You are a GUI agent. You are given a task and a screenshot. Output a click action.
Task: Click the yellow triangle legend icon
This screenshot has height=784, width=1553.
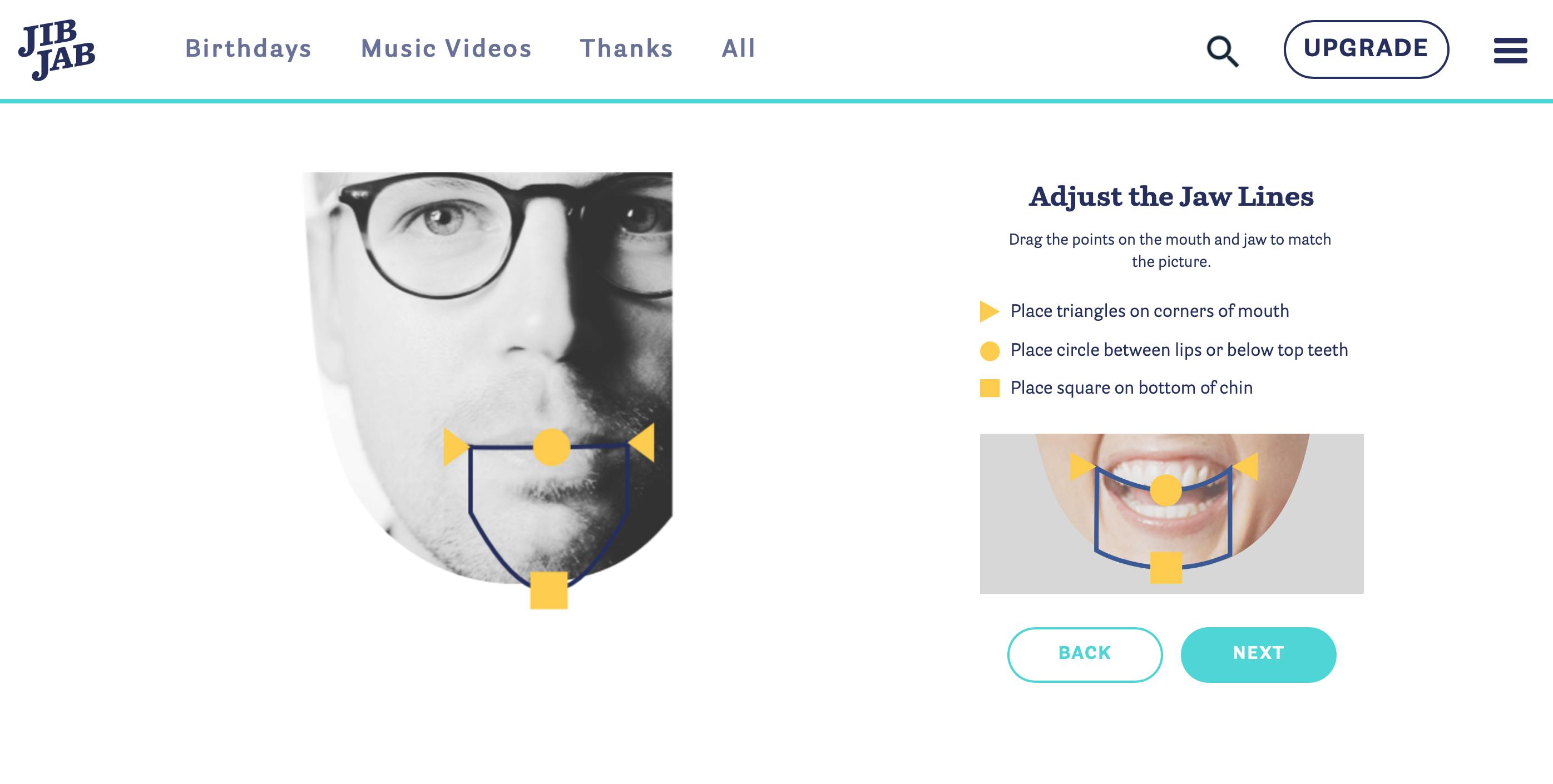[990, 311]
